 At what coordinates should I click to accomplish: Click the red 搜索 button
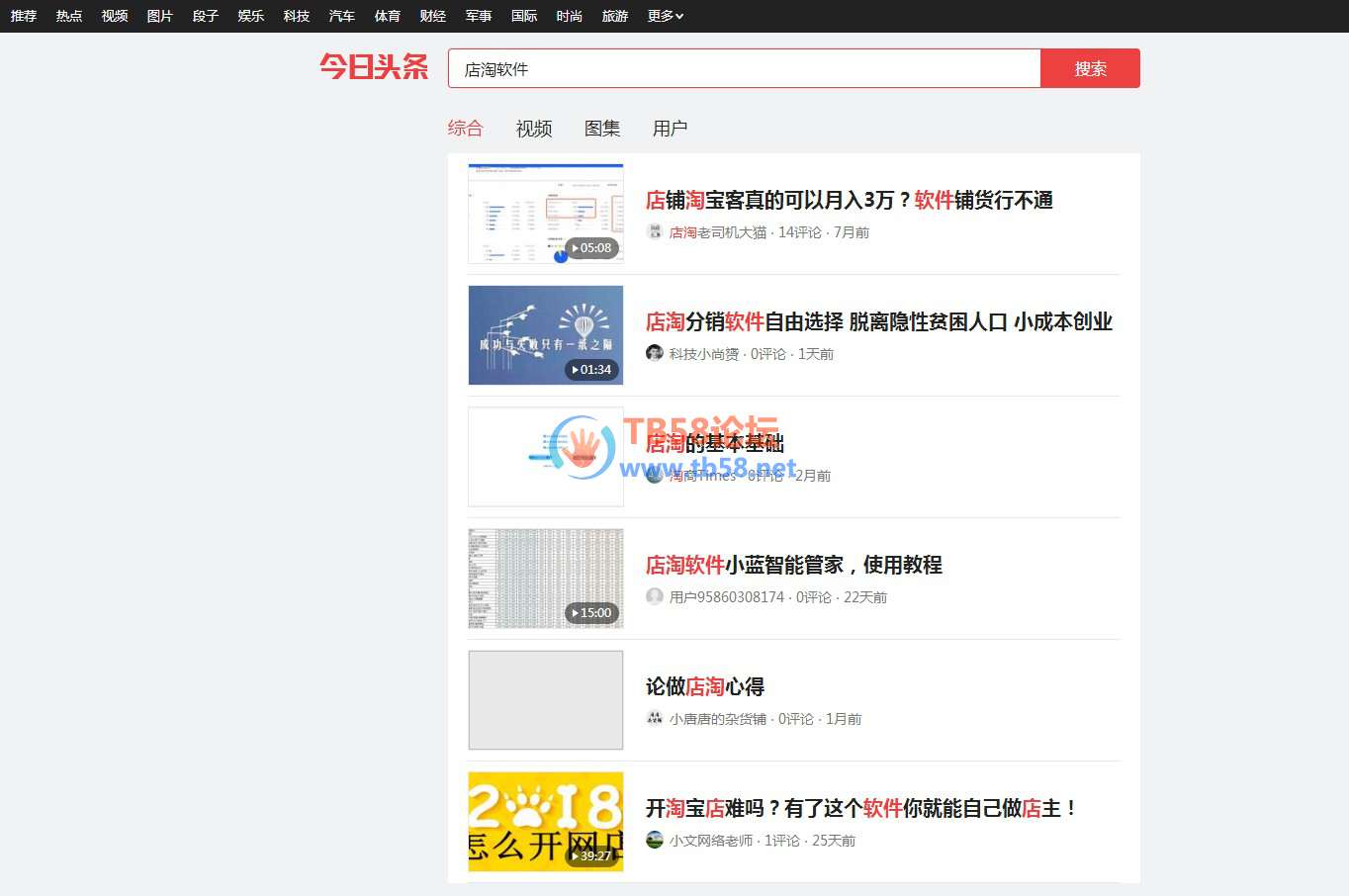1091,68
